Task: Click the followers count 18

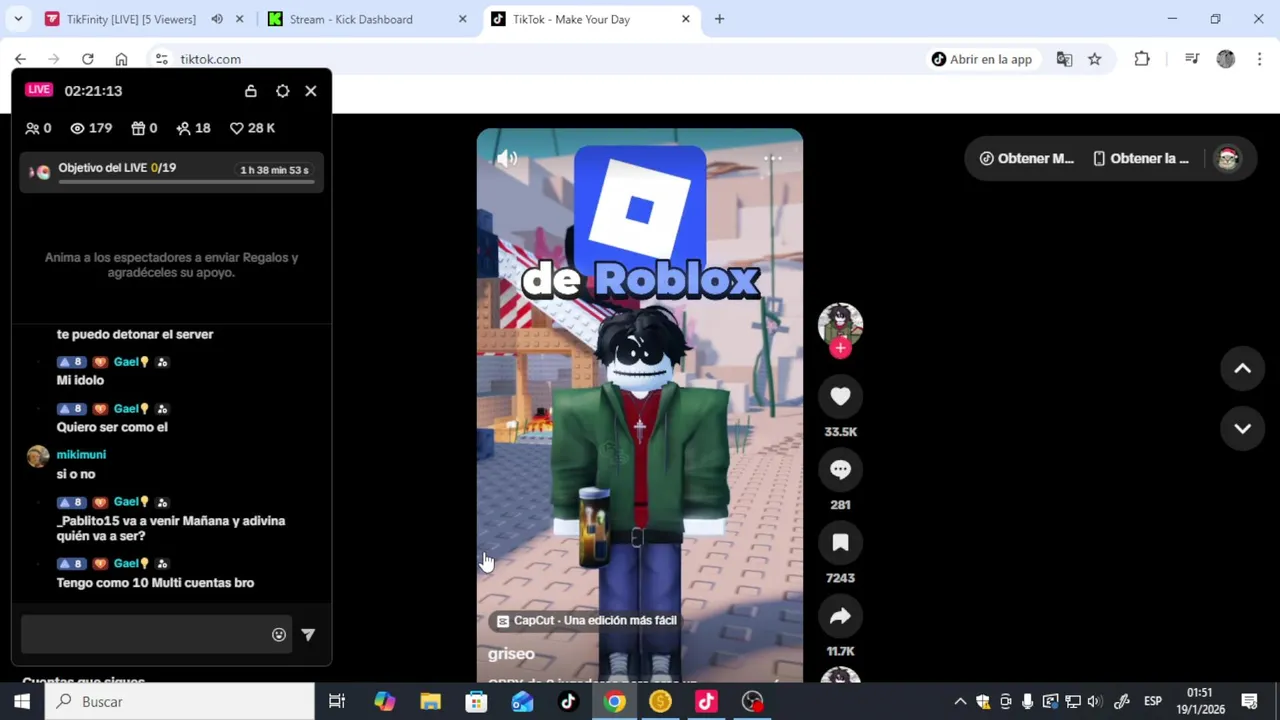Action: [193, 128]
